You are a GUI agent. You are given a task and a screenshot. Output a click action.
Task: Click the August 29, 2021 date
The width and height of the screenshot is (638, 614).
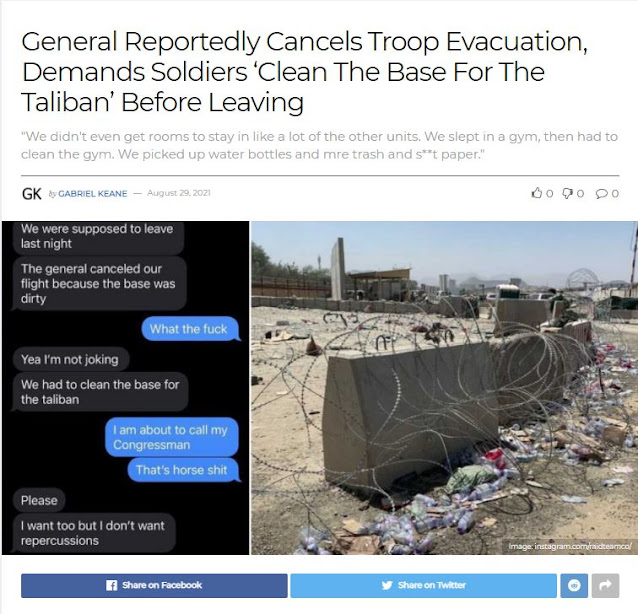(x=179, y=193)
